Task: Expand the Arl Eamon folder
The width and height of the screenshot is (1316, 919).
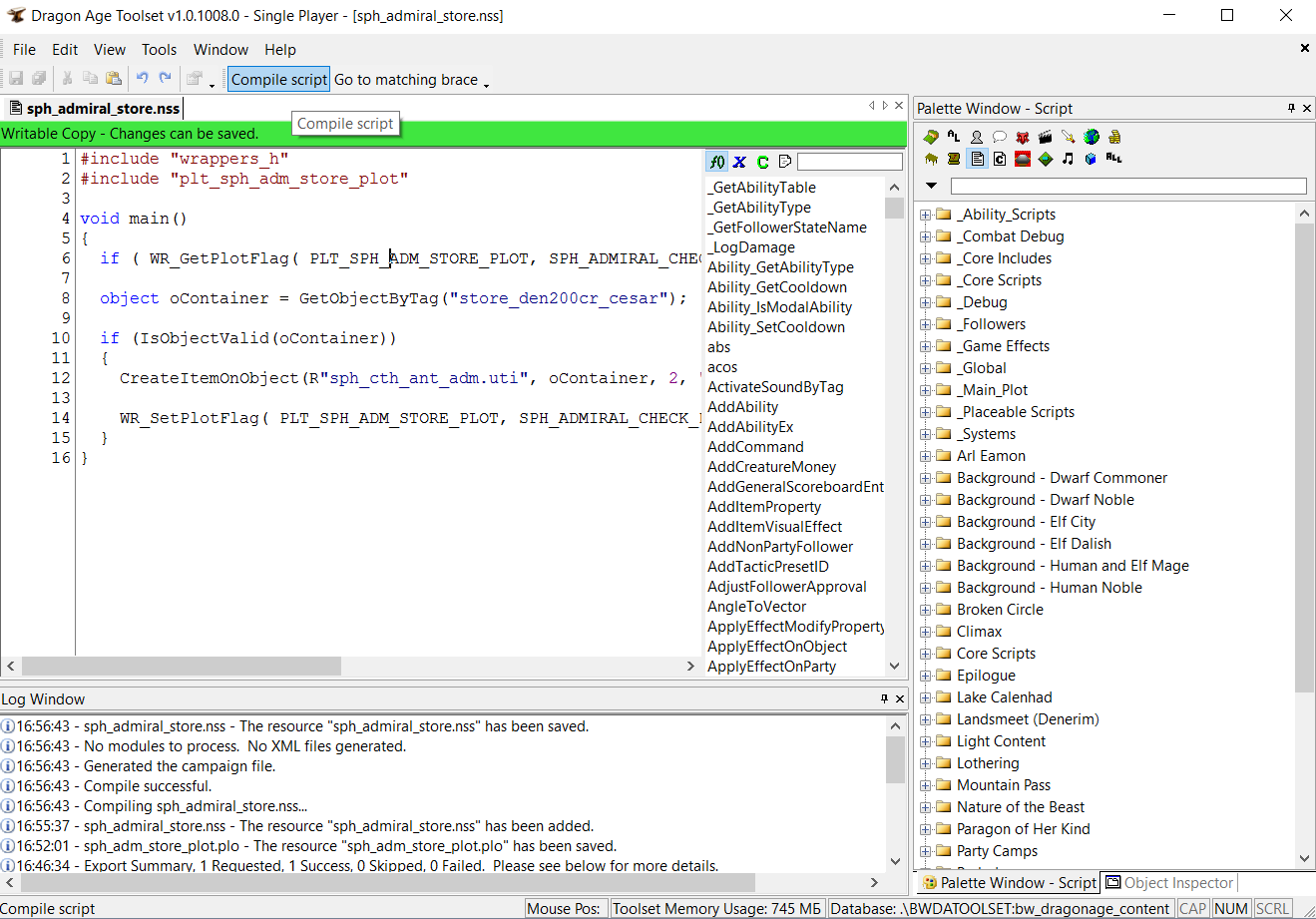Action: point(925,456)
